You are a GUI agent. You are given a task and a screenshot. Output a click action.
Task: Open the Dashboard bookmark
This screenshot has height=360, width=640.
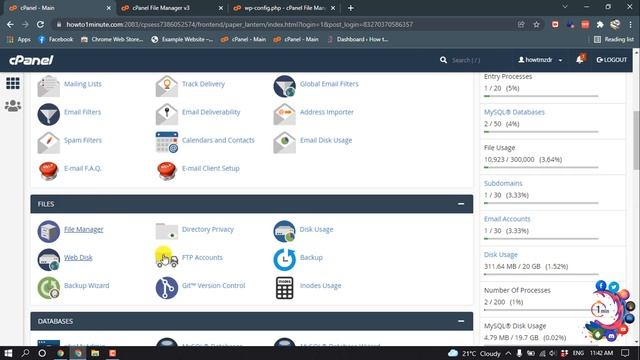pos(358,39)
